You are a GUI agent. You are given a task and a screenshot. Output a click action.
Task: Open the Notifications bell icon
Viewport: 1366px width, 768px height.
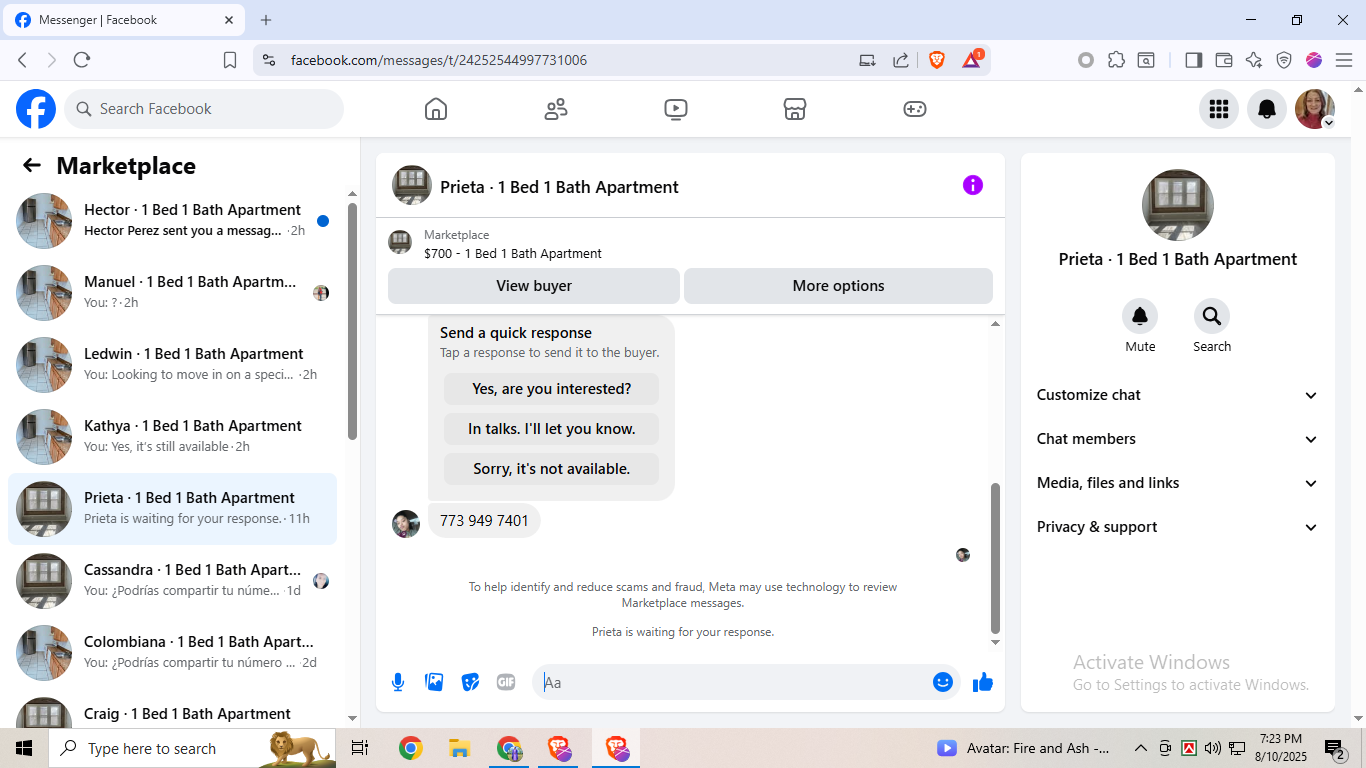(x=1267, y=109)
